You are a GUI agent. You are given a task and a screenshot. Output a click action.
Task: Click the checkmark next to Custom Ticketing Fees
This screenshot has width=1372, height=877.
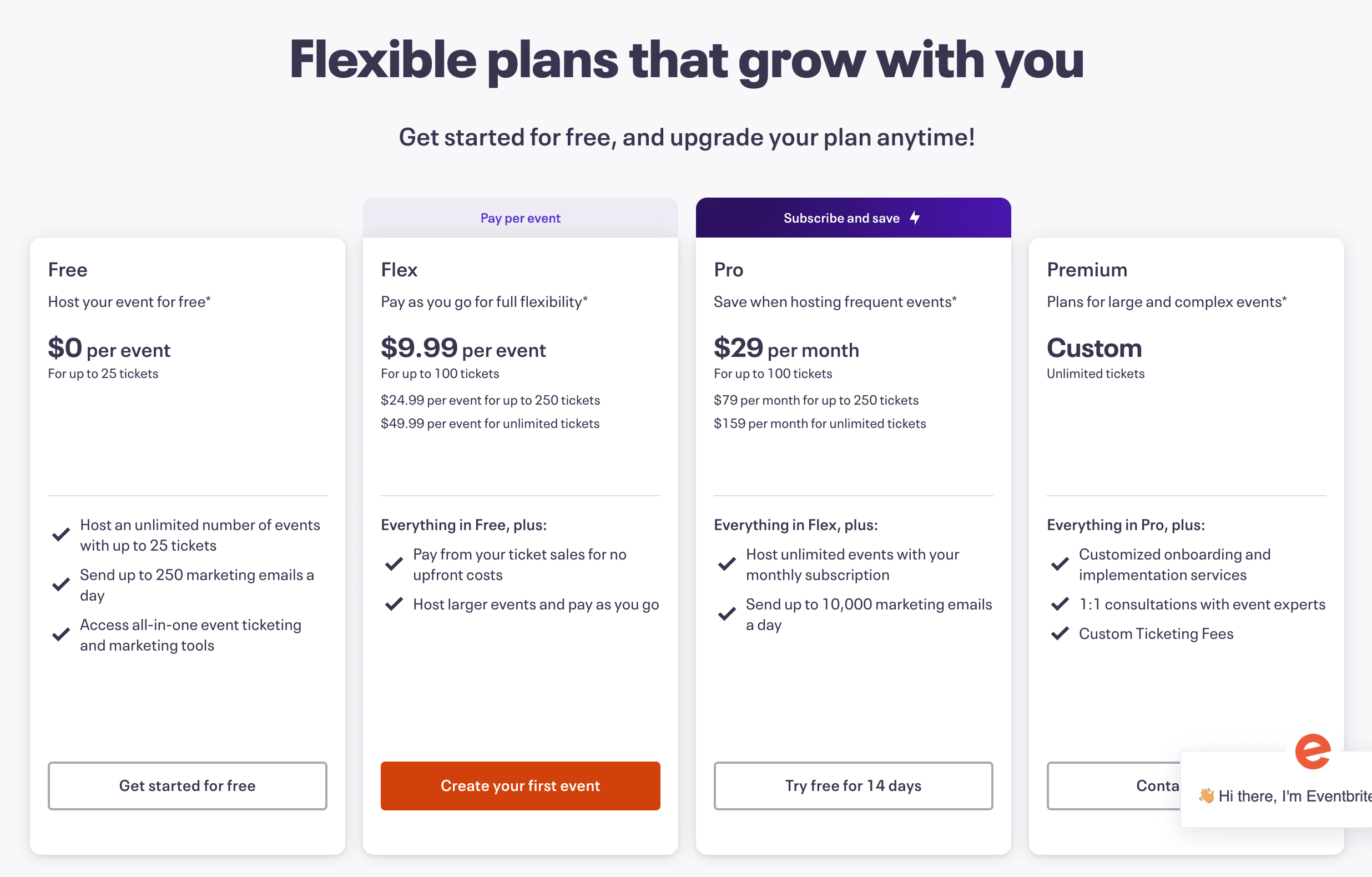click(1060, 633)
